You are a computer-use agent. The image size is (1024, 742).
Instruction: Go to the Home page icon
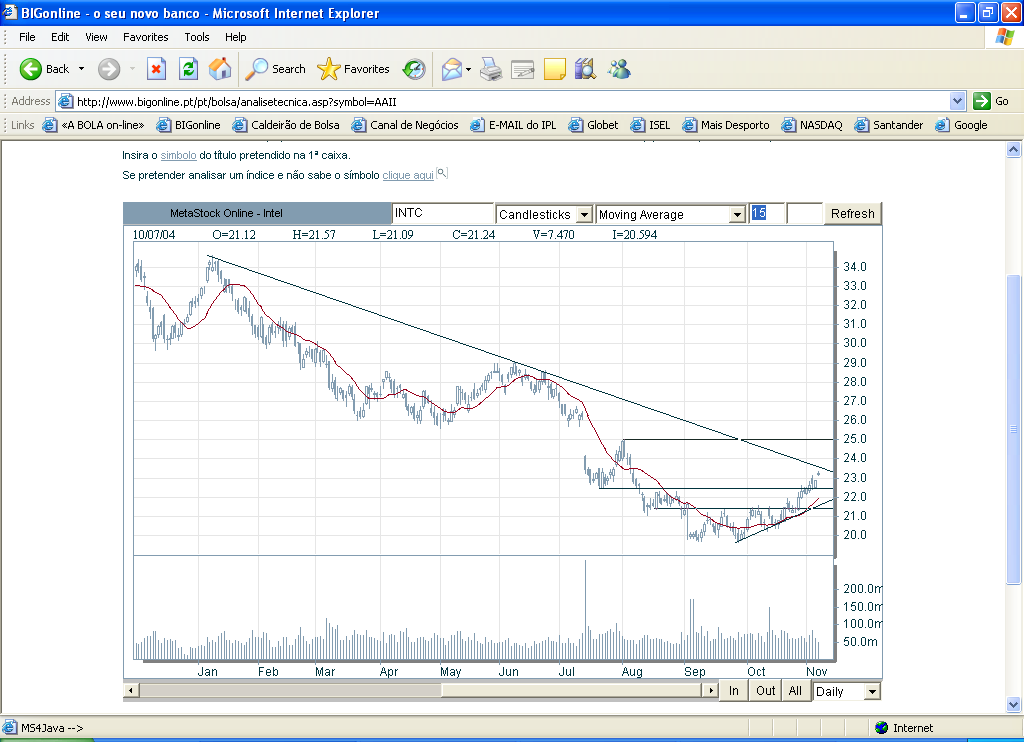pyautogui.click(x=220, y=69)
